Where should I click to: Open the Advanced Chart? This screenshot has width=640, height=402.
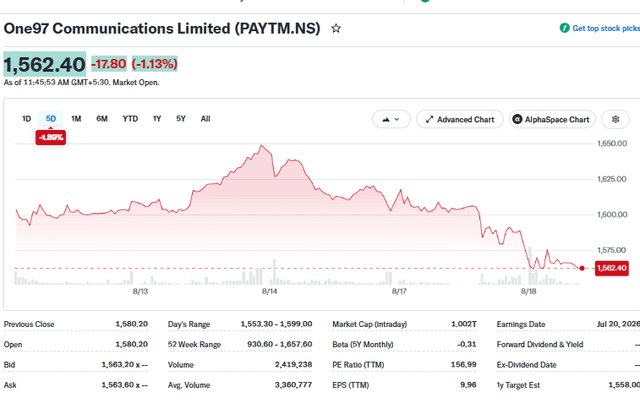(x=460, y=119)
